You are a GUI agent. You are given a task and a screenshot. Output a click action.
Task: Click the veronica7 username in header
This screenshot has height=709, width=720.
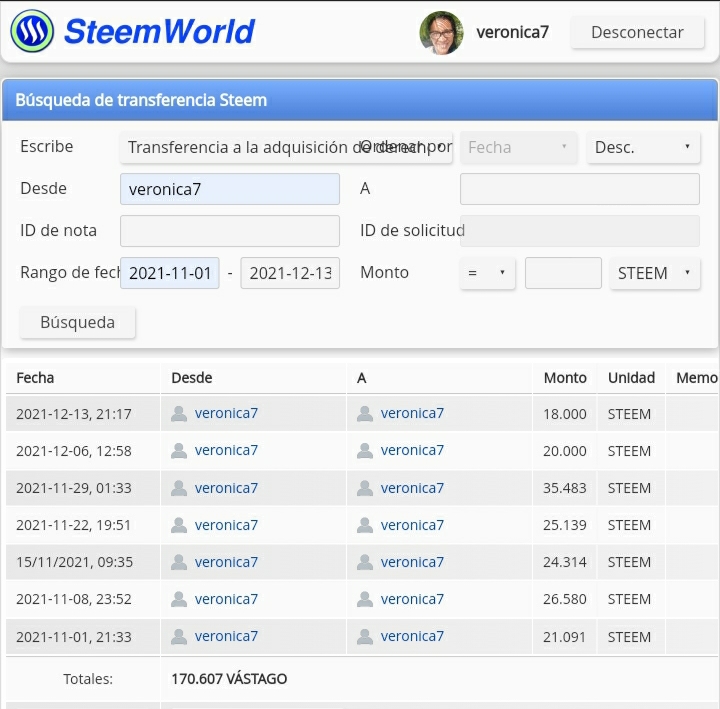(512, 32)
